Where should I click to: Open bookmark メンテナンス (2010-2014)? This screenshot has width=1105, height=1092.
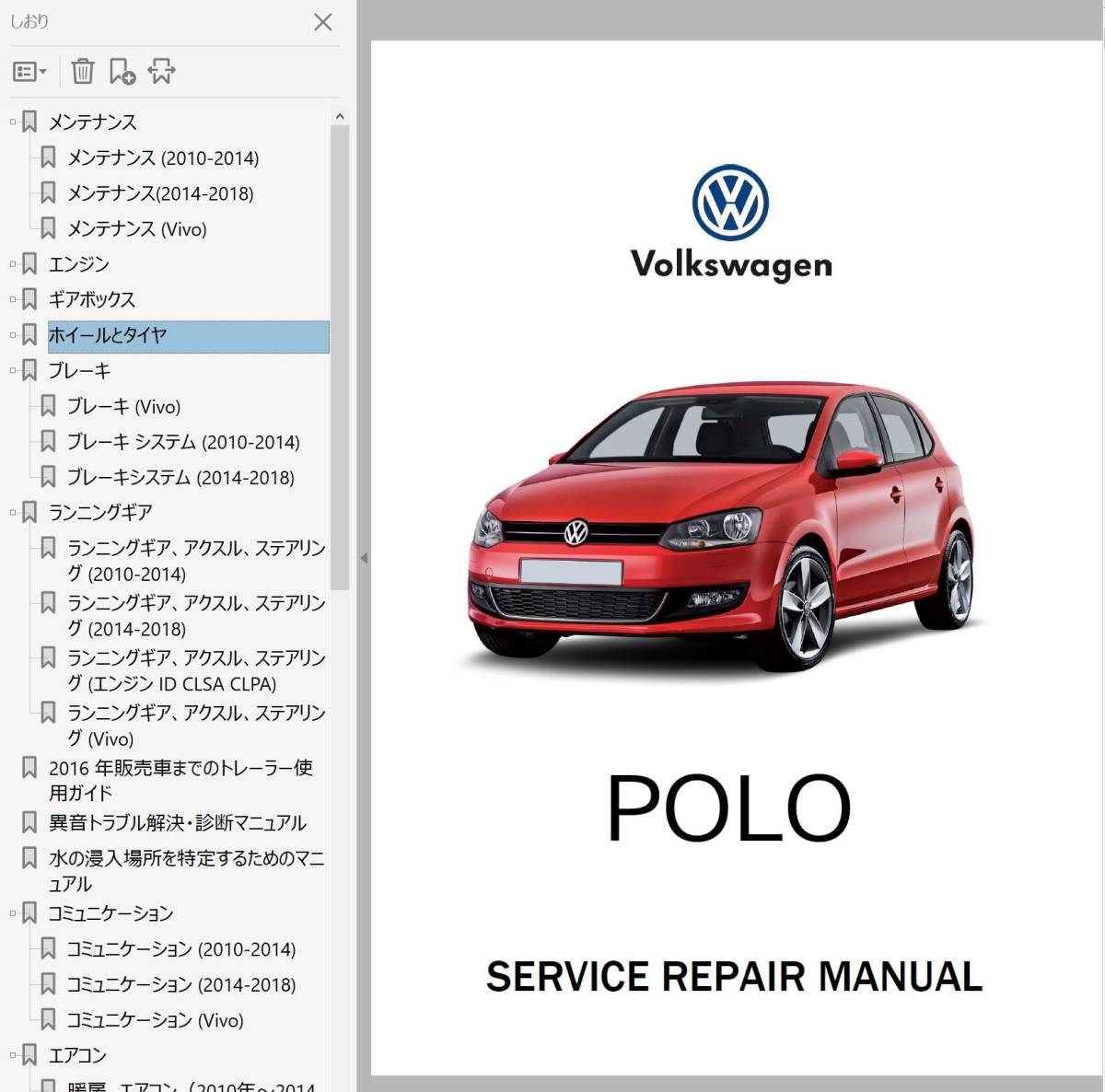pyautogui.click(x=163, y=158)
